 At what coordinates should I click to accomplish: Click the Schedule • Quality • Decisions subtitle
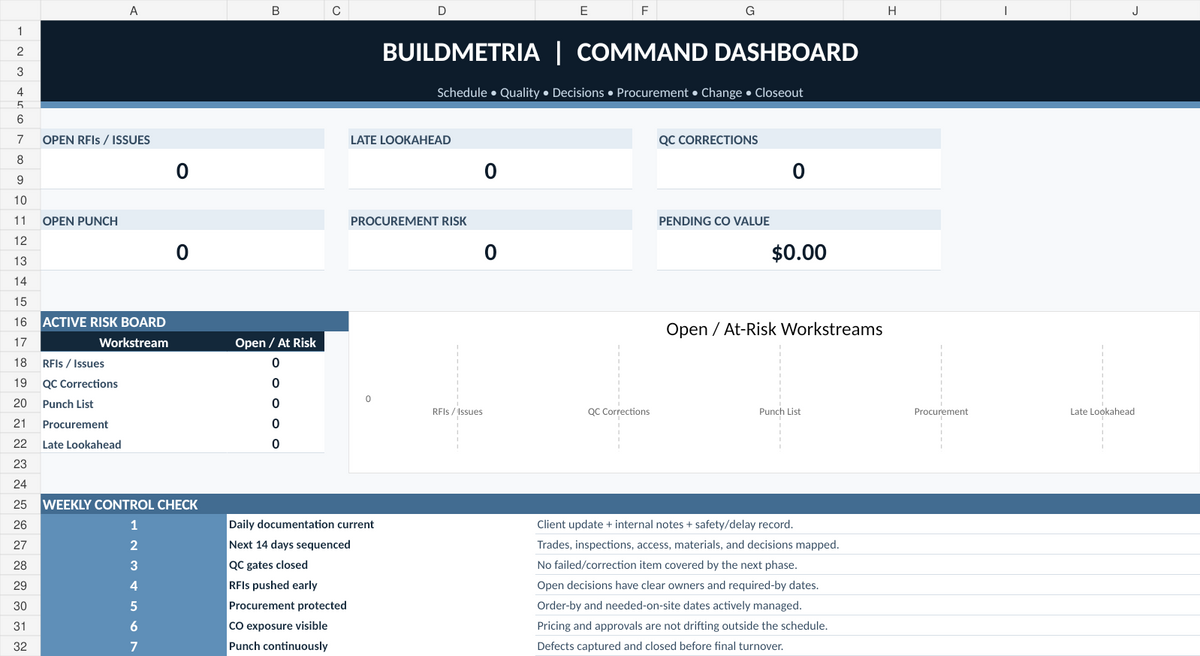coord(620,92)
